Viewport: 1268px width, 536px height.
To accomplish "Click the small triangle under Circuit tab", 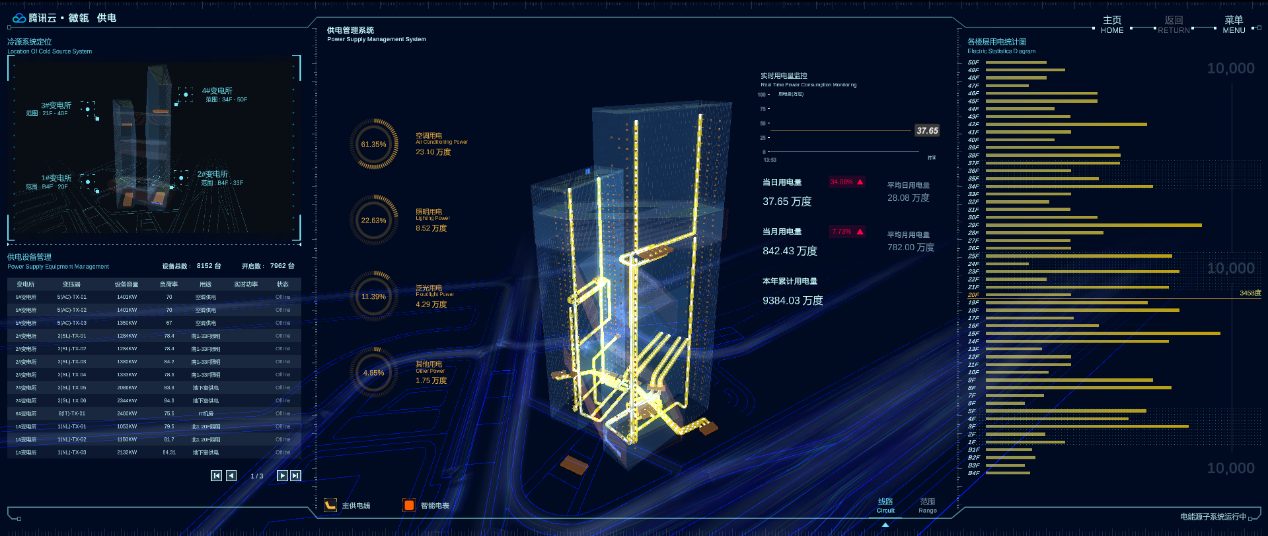I will (885, 523).
